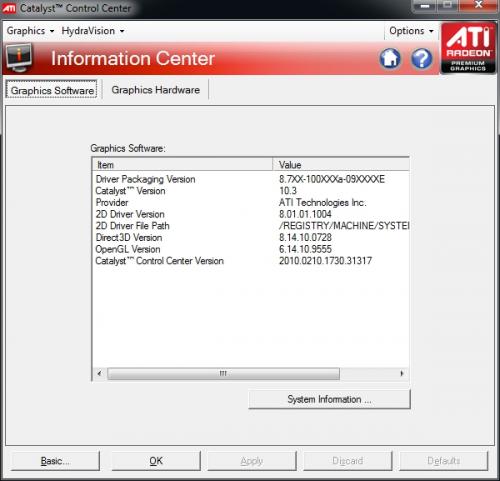Select the OpenGL Version row
Screen dimensions: 500x481
(251, 249)
